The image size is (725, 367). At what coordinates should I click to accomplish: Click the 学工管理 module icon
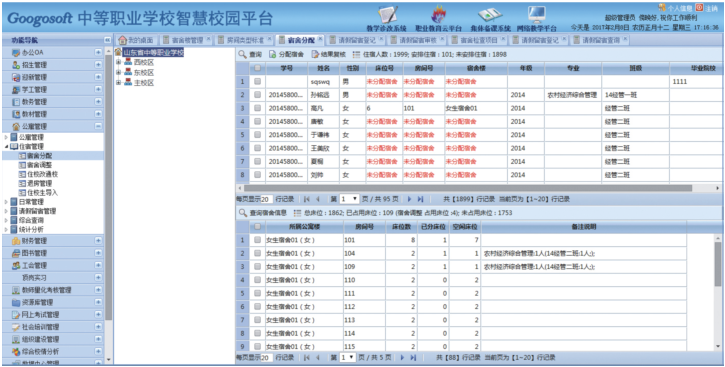click(x=16, y=89)
